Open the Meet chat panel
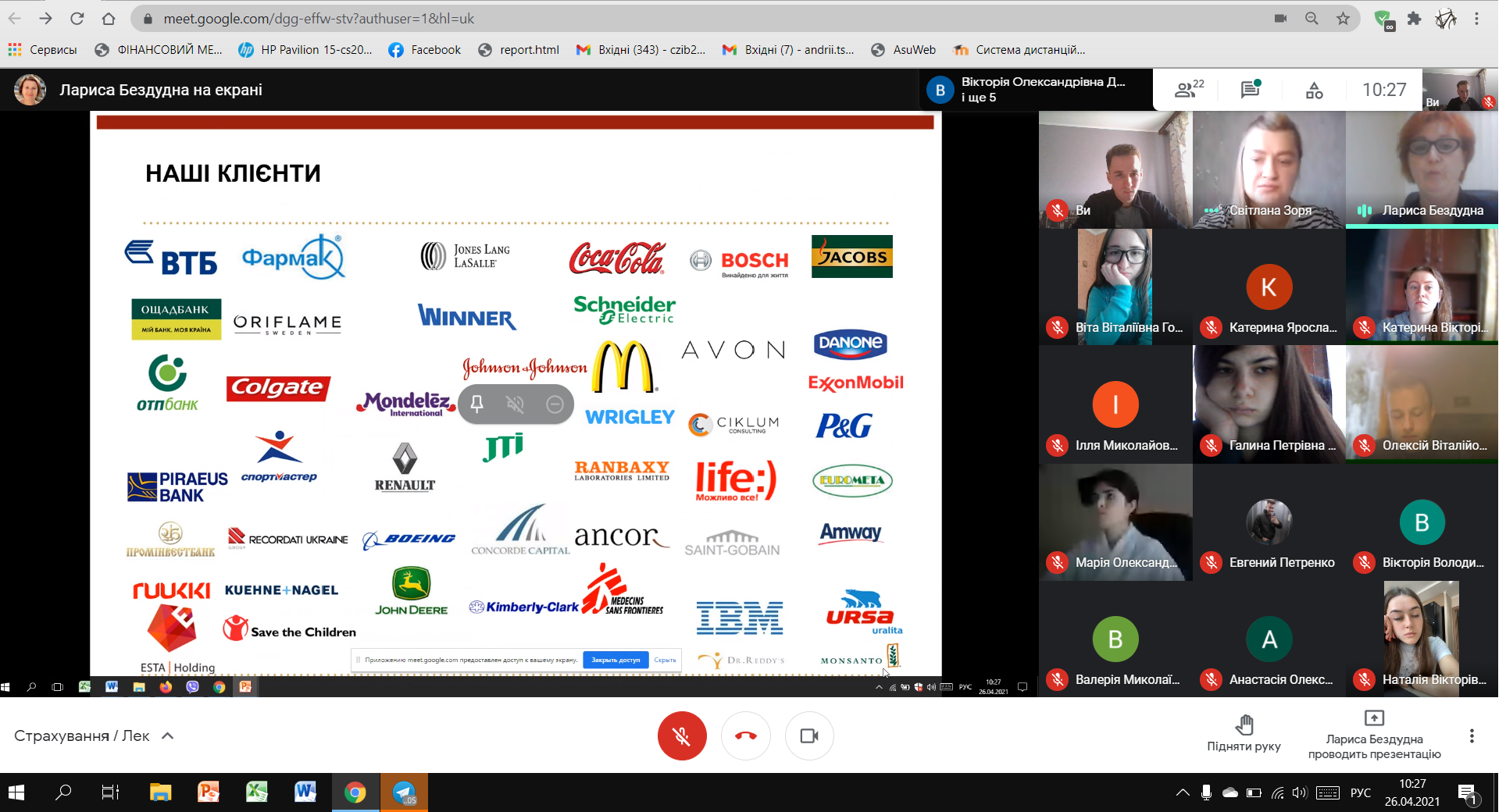Image resolution: width=1506 pixels, height=812 pixels. click(x=1251, y=90)
